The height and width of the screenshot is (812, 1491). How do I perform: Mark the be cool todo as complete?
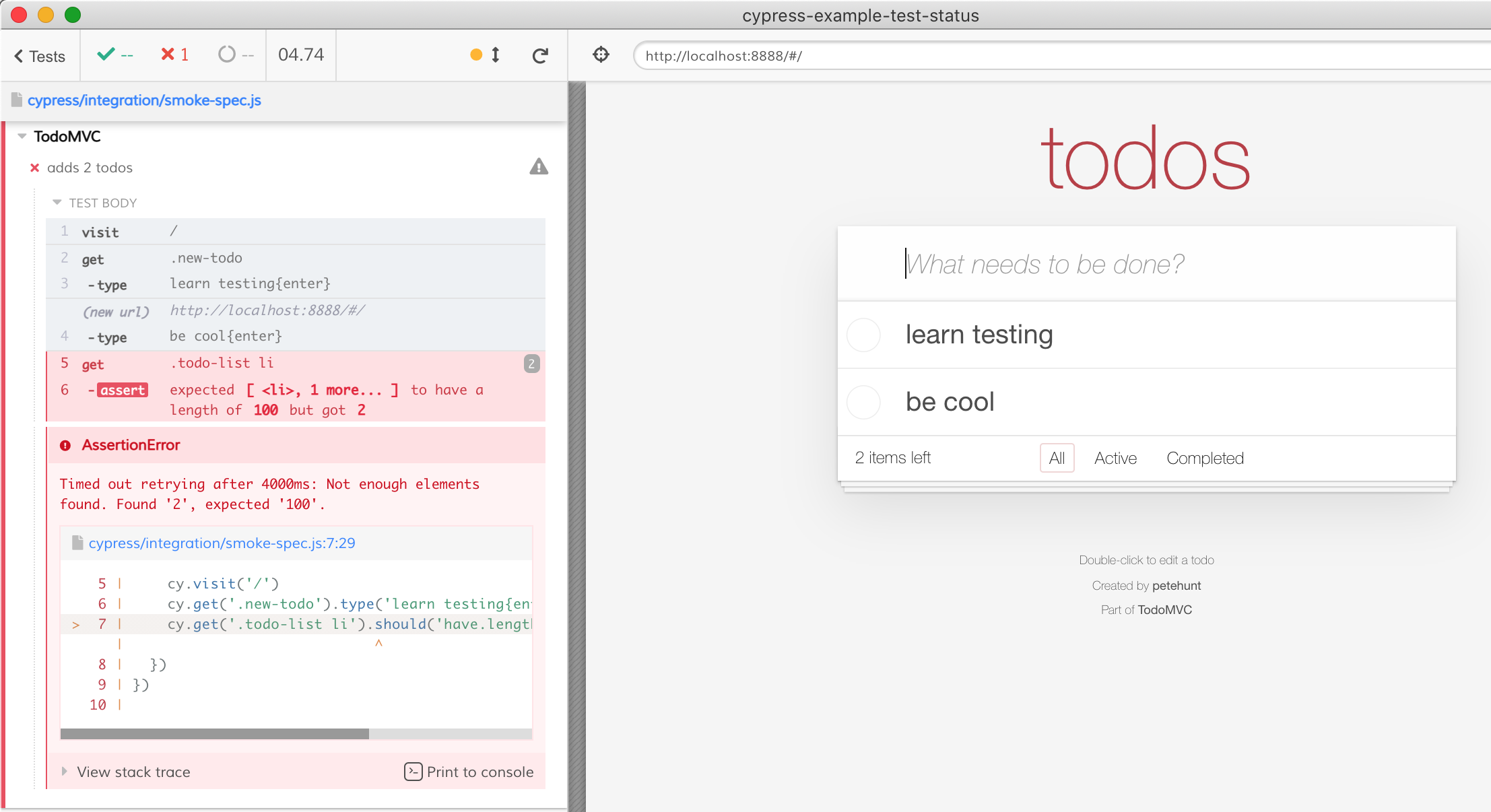[x=863, y=402]
